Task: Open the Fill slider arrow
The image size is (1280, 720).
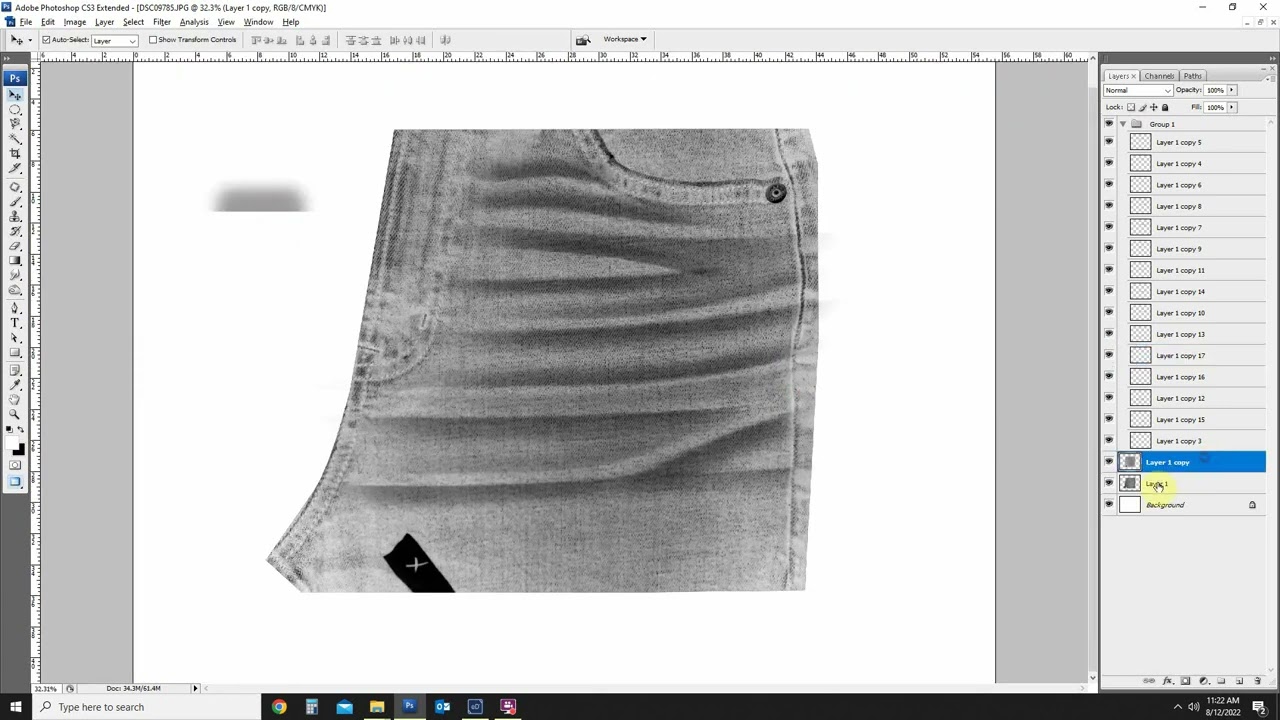Action: [x=1232, y=107]
